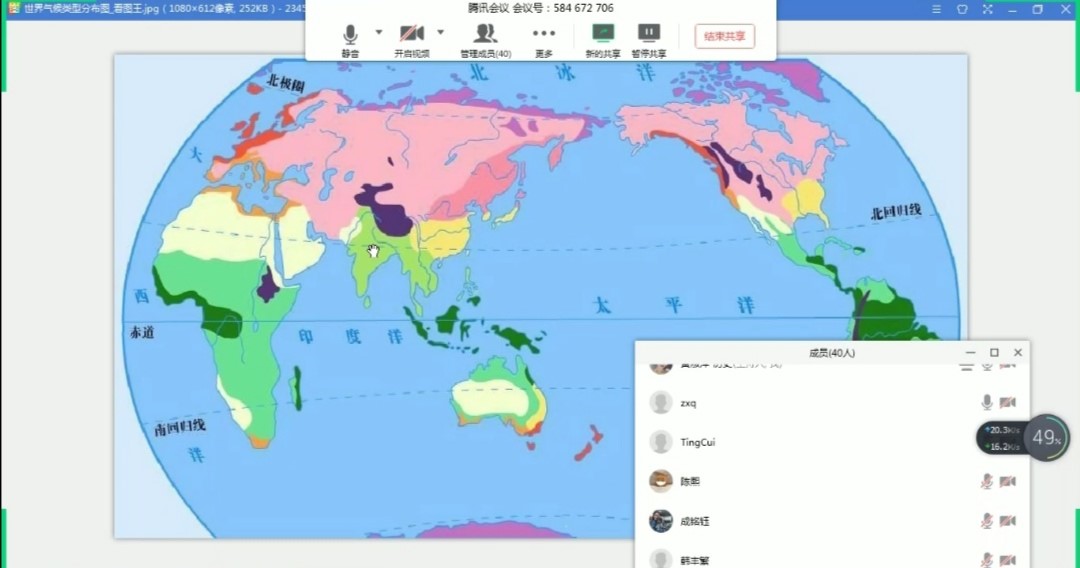Open the 更多 three-dots menu
1080x568 pixels.
click(543, 35)
